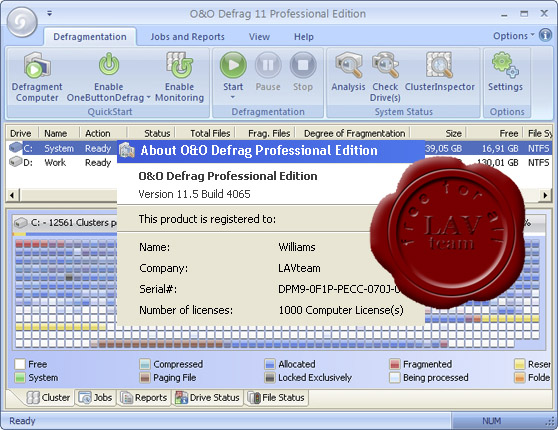The width and height of the screenshot is (558, 430).
Task: Sort by the Free column header
Action: [495, 133]
